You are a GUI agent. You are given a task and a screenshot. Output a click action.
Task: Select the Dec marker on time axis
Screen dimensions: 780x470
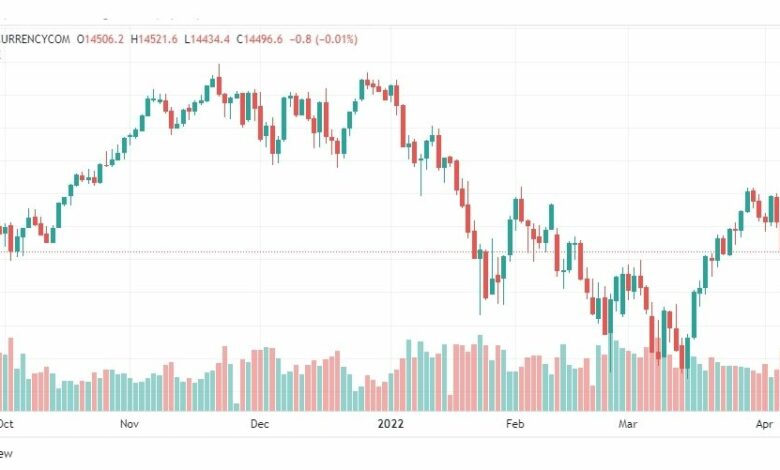(x=260, y=424)
